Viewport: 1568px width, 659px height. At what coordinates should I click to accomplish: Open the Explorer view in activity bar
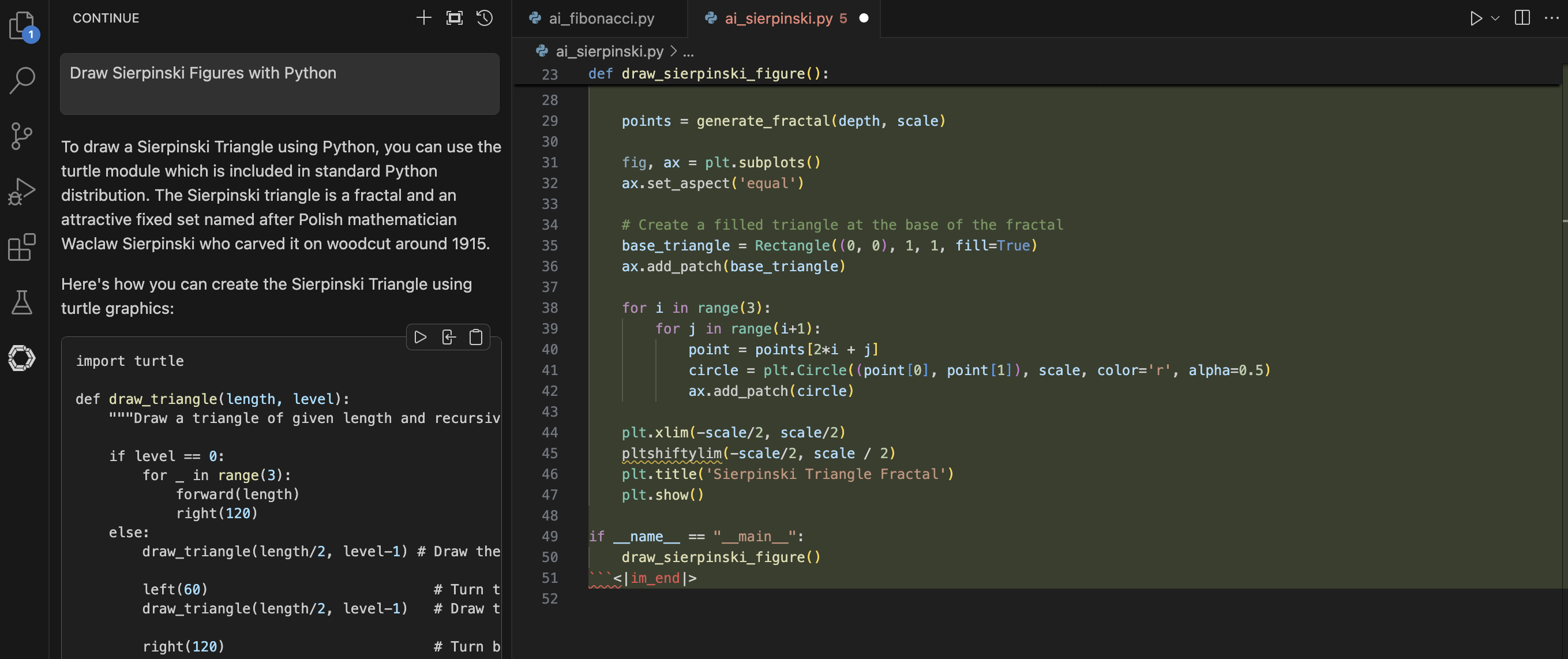click(22, 25)
